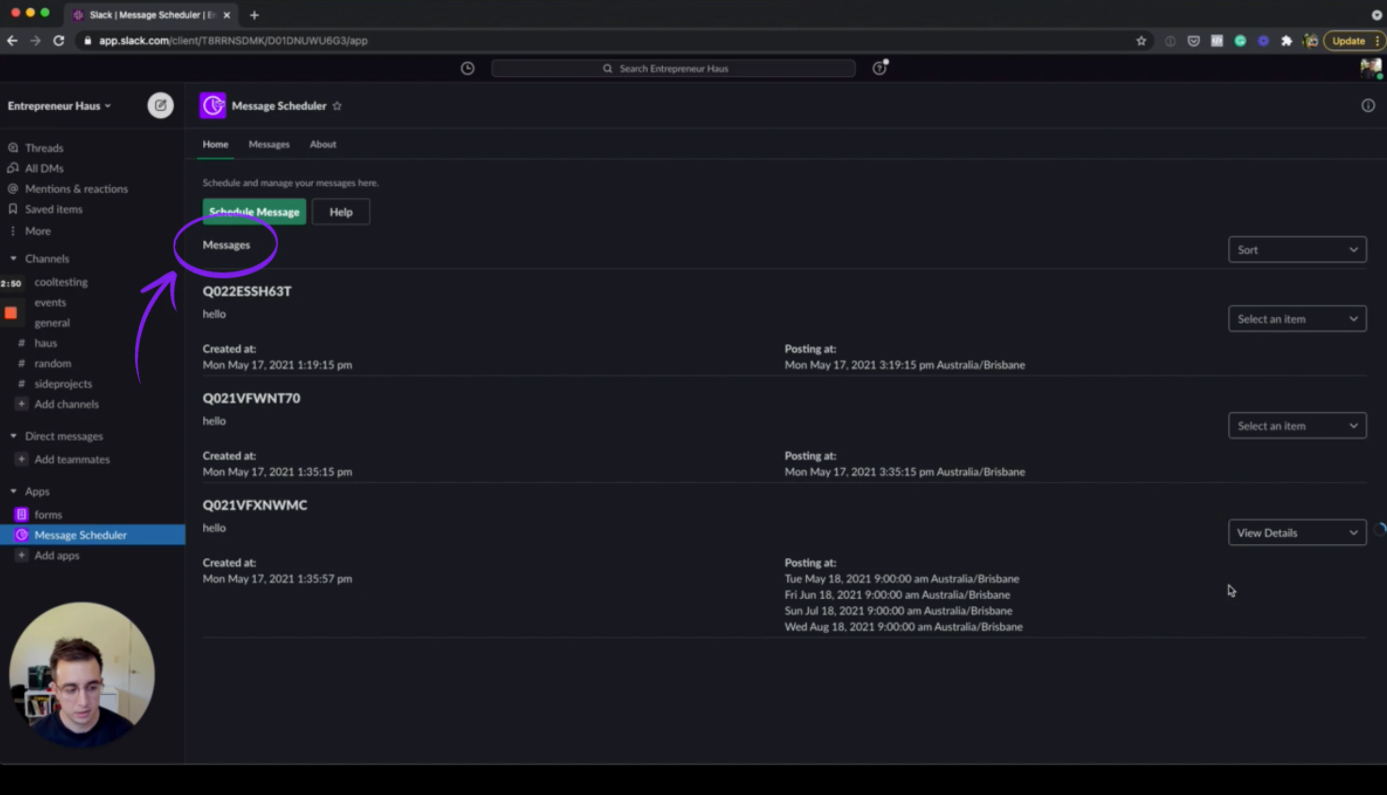Image resolution: width=1387 pixels, height=795 pixels.
Task: Click the Help button
Action: click(340, 211)
